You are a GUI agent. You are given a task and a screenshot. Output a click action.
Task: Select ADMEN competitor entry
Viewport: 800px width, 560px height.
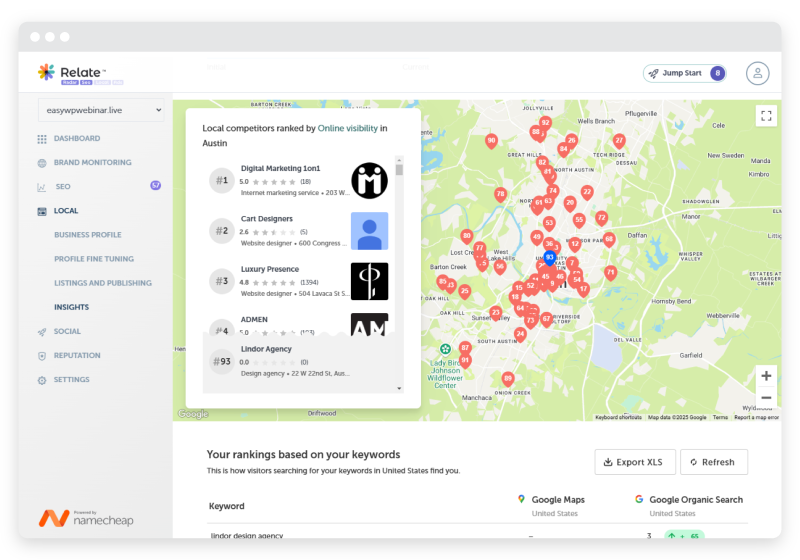[298, 324]
